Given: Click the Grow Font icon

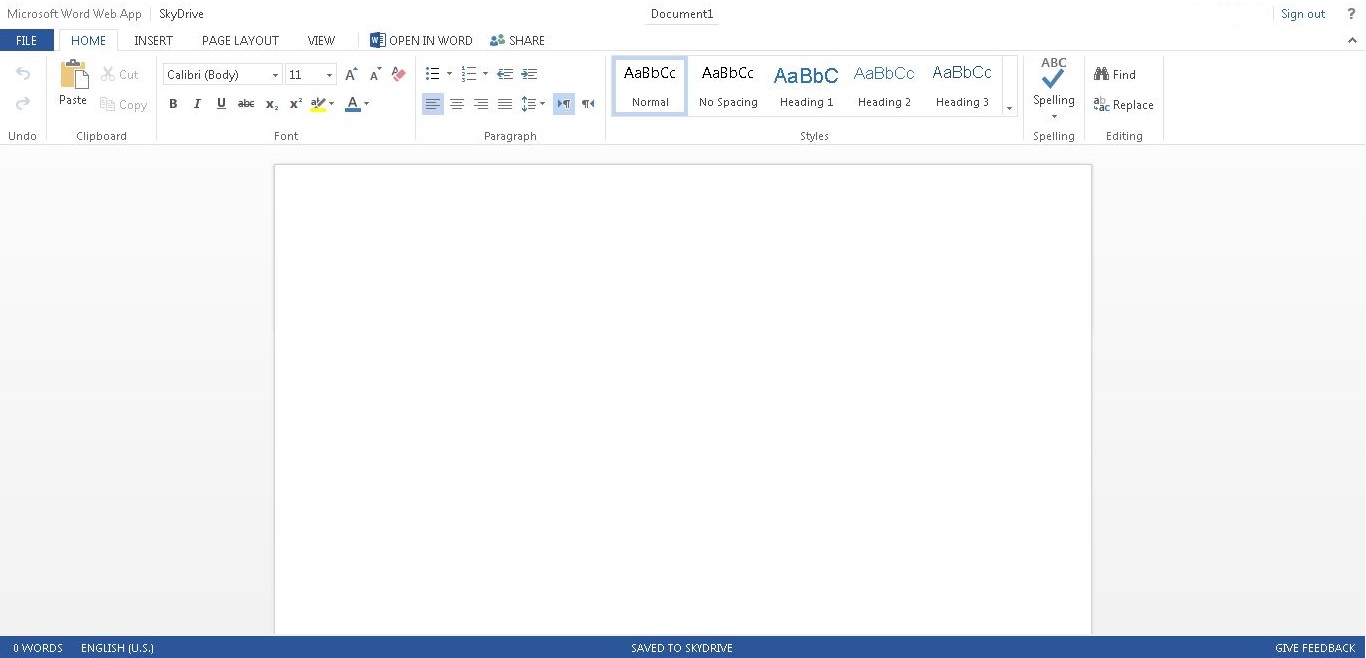Looking at the screenshot, I should click(351, 74).
